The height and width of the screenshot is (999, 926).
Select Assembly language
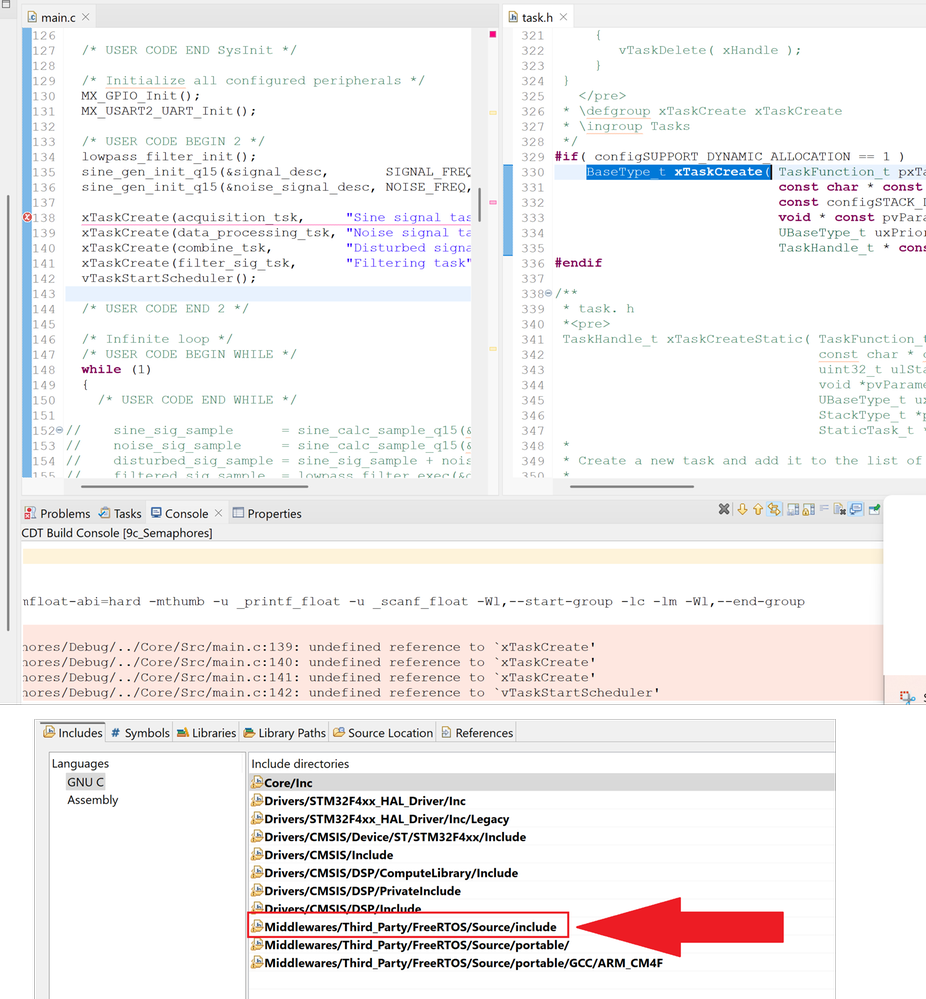tap(92, 800)
